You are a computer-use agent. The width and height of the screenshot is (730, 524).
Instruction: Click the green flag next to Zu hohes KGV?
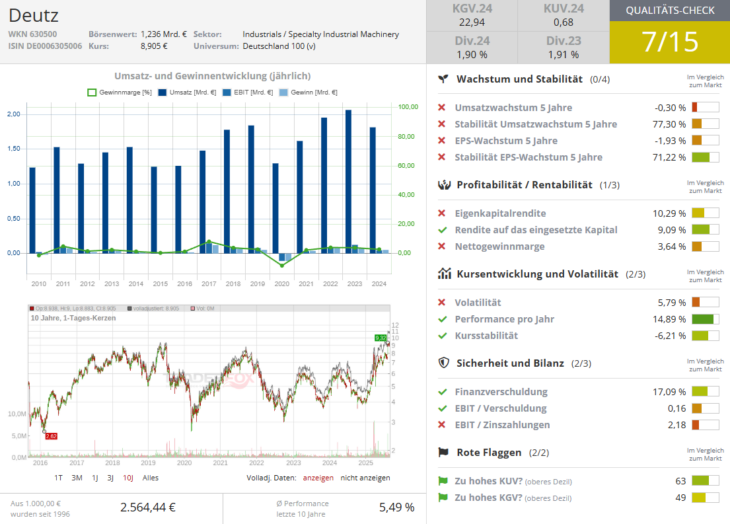click(443, 497)
